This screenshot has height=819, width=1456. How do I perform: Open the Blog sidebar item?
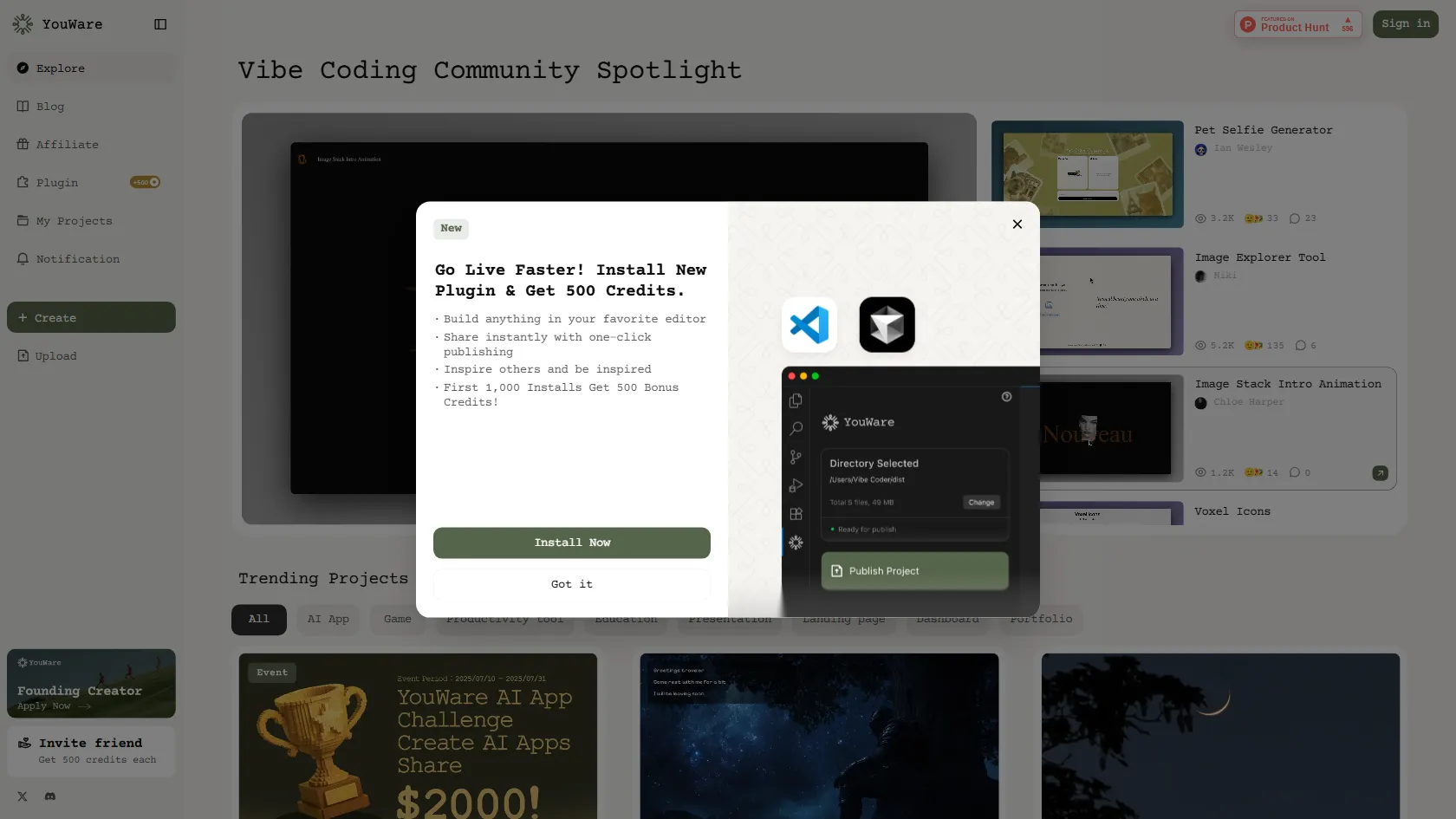91,107
